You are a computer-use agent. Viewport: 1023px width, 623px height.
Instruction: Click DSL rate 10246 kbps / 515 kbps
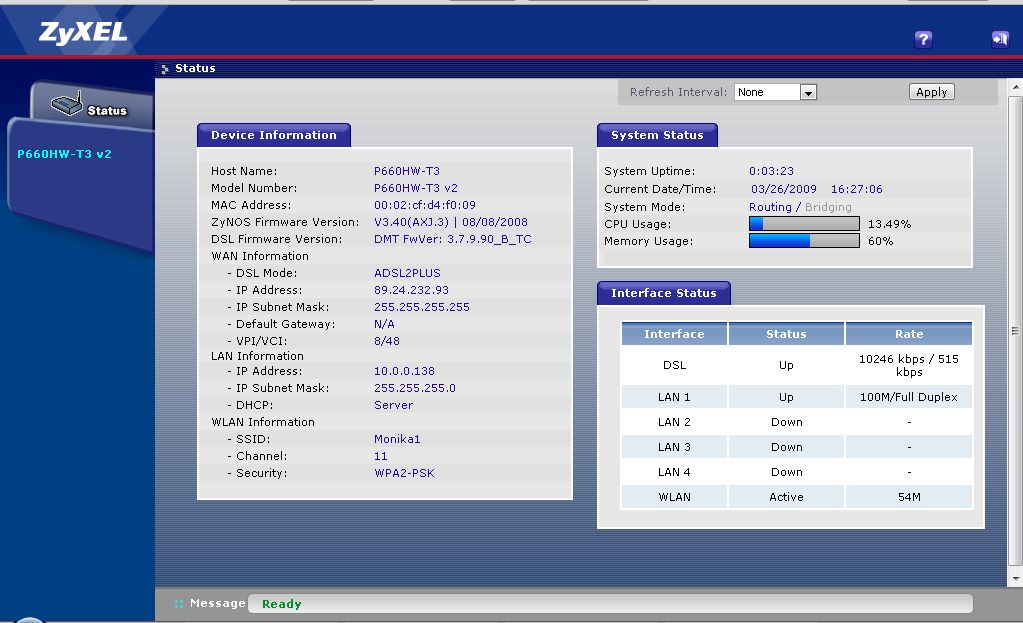[909, 365]
